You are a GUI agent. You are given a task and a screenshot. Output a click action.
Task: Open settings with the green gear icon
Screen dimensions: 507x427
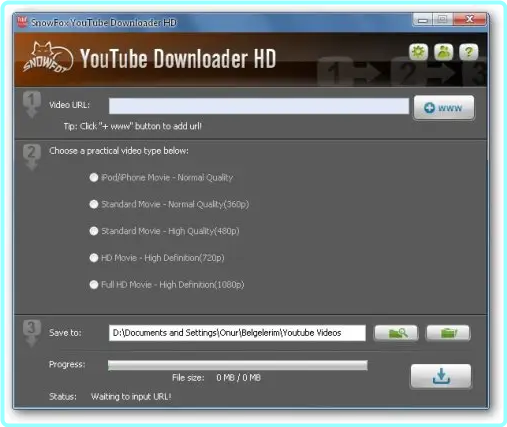point(418,52)
